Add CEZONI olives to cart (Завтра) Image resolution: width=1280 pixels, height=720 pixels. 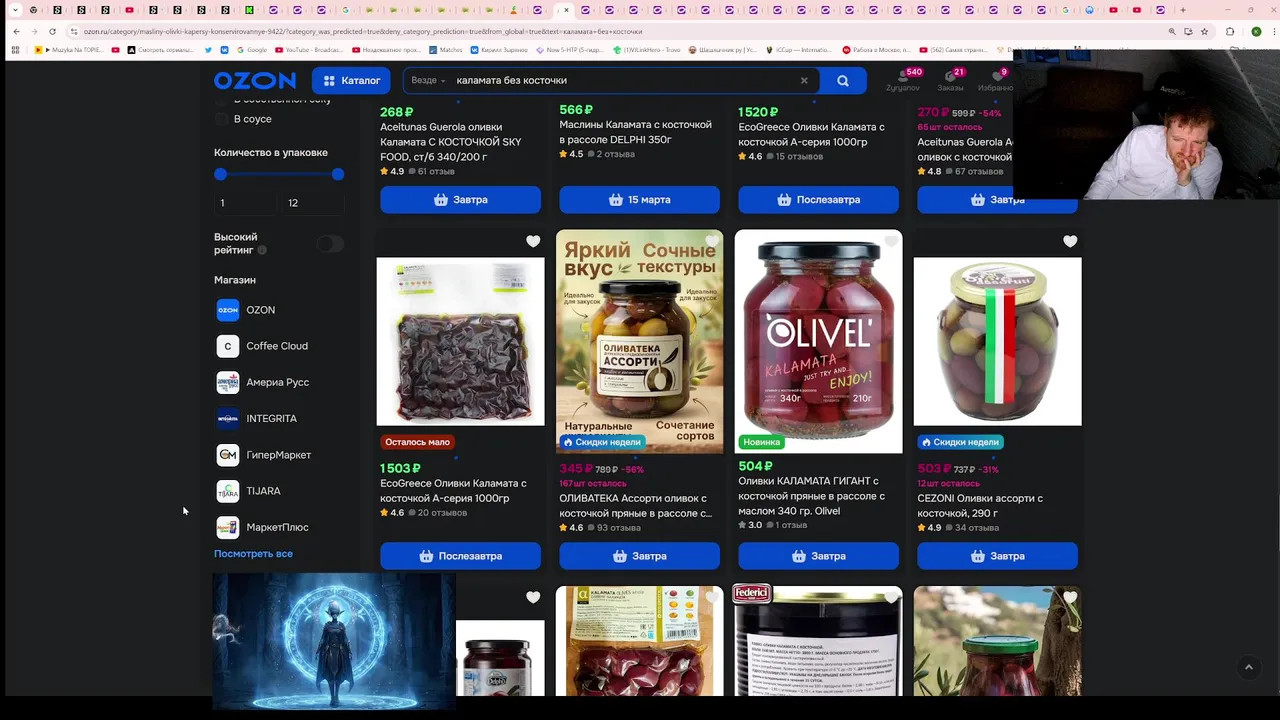997,556
